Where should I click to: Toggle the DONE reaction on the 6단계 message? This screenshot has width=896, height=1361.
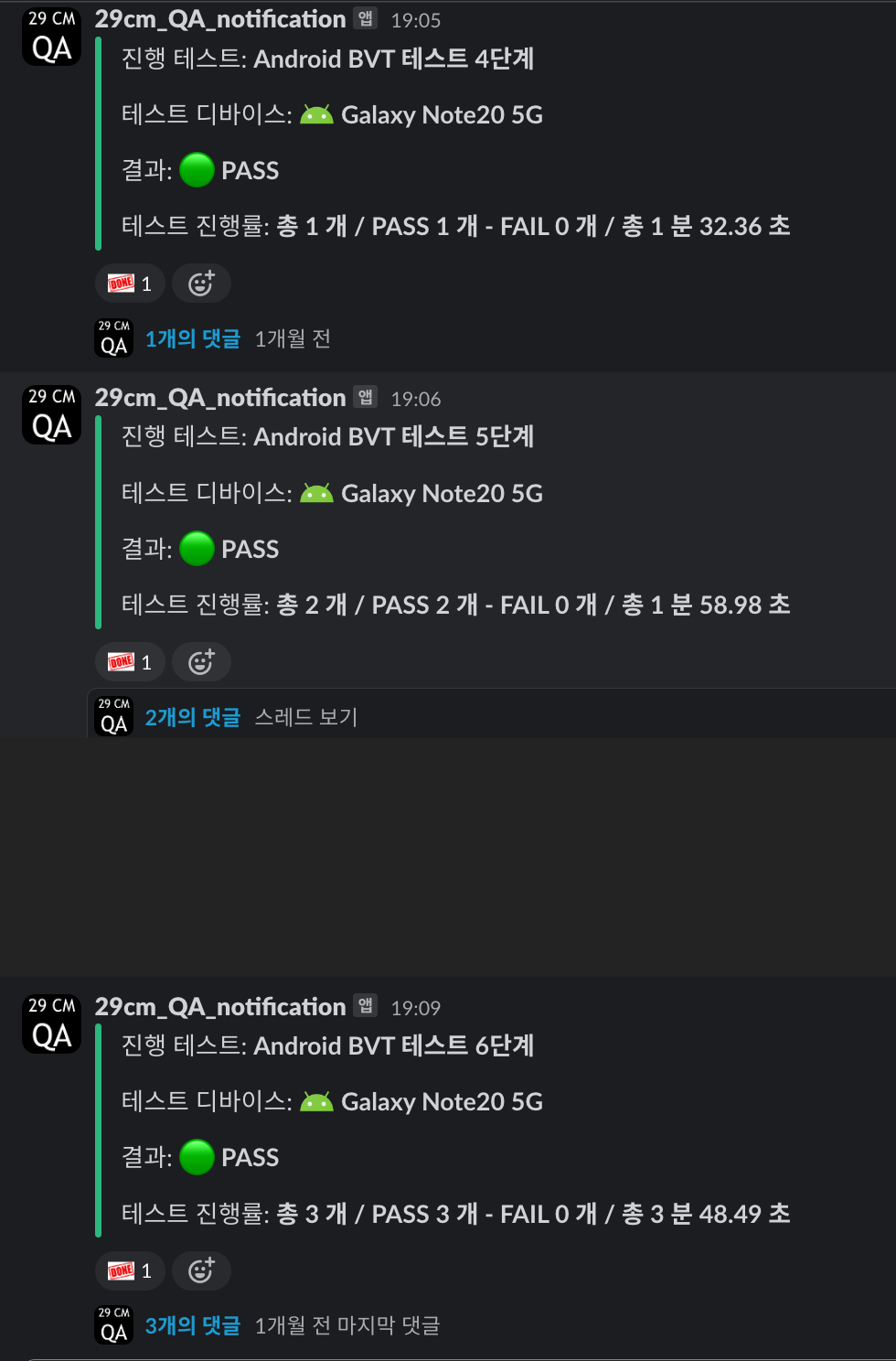point(130,1270)
